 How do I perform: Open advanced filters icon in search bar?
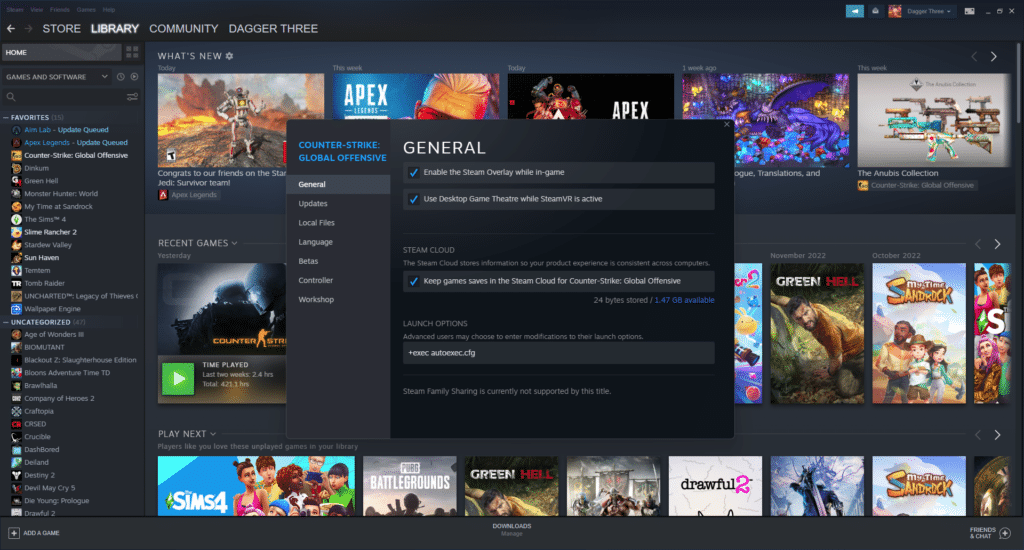(x=132, y=97)
